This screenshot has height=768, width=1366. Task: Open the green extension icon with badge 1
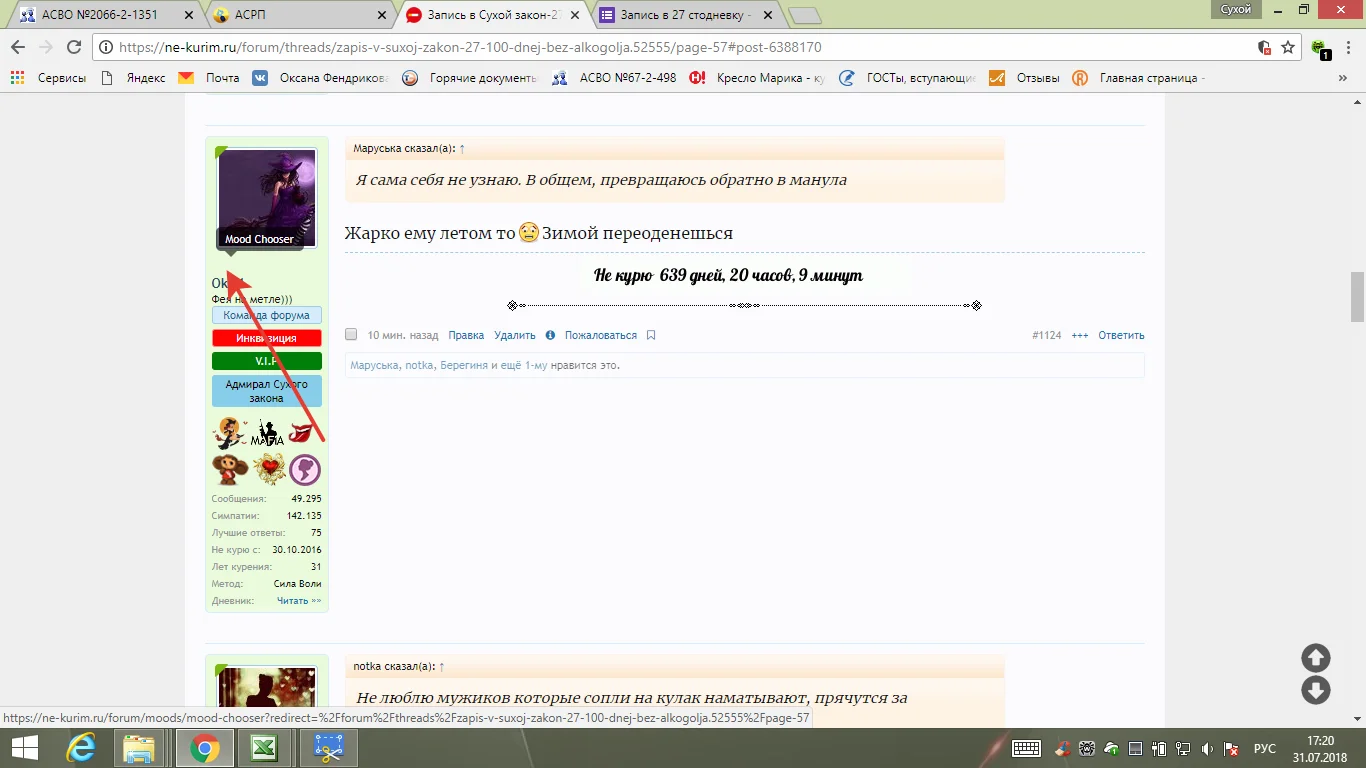[1320, 48]
